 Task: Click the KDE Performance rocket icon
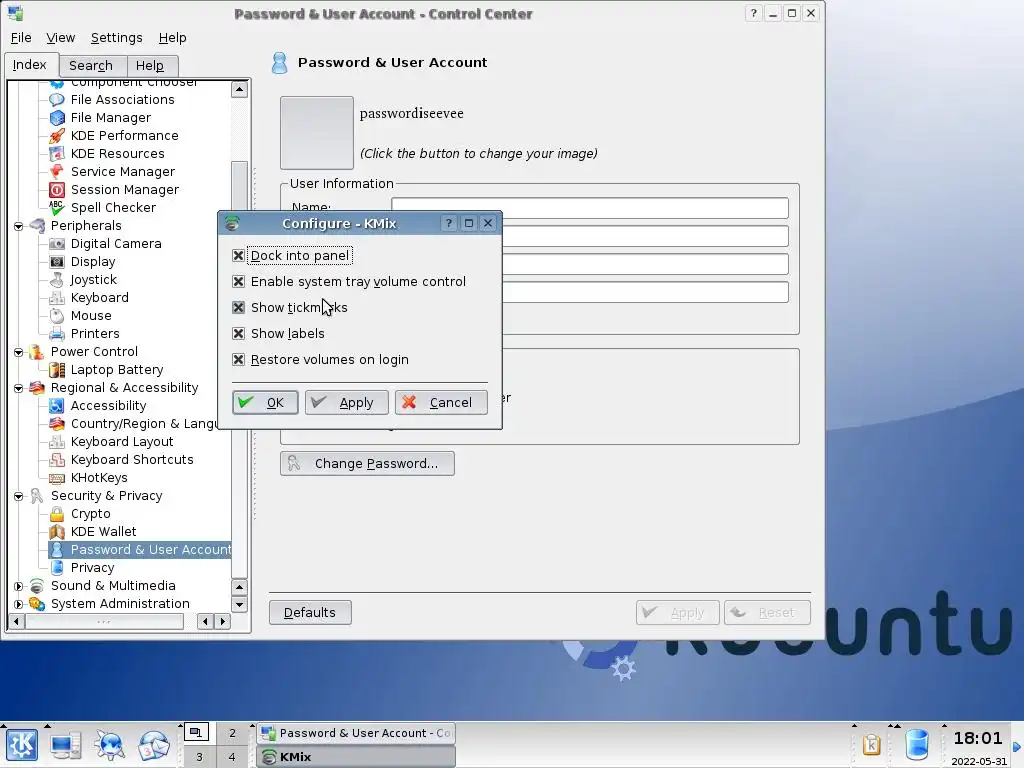pyautogui.click(x=57, y=136)
